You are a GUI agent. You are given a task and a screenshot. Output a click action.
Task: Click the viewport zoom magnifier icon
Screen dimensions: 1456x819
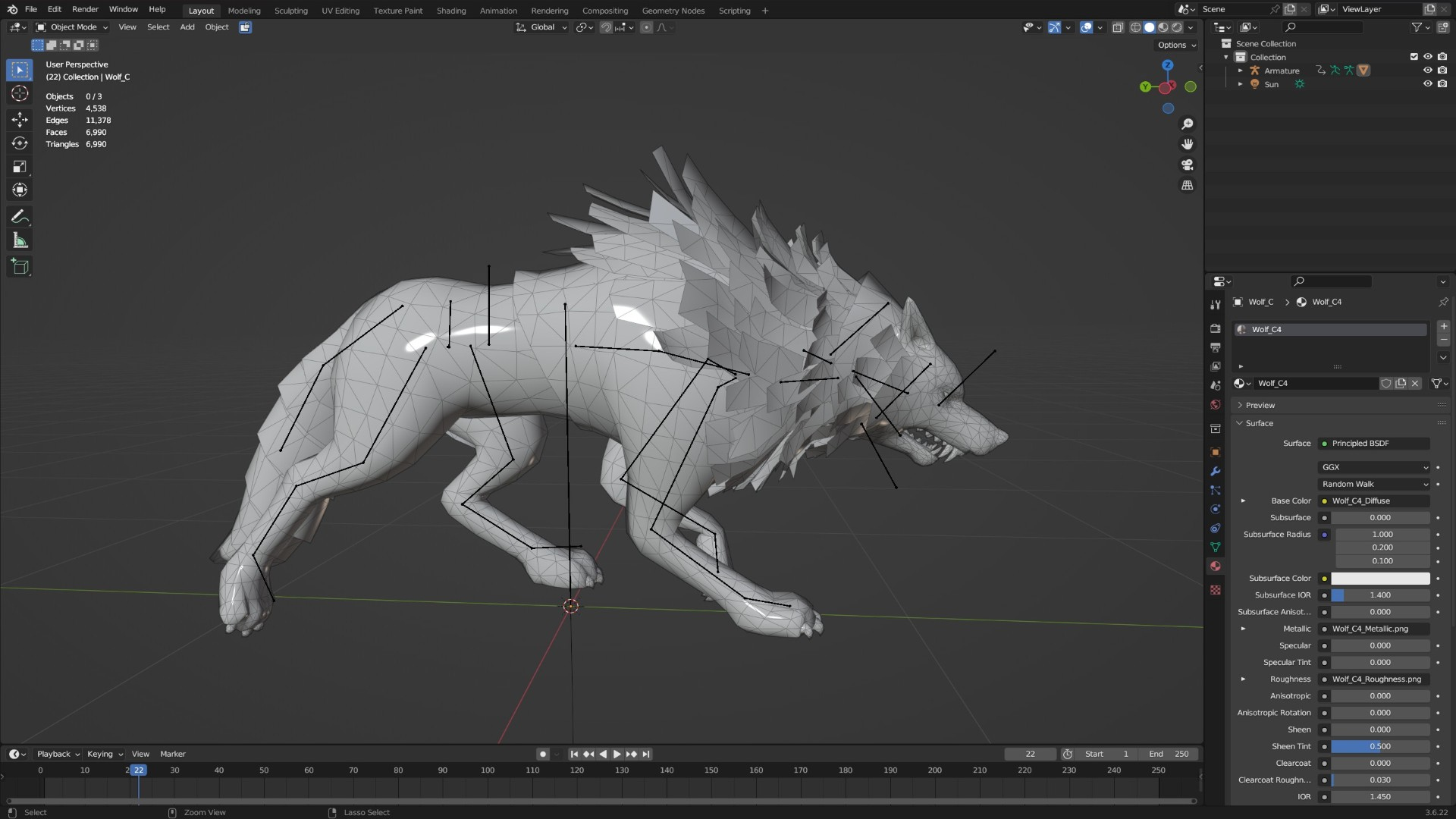coord(1188,124)
